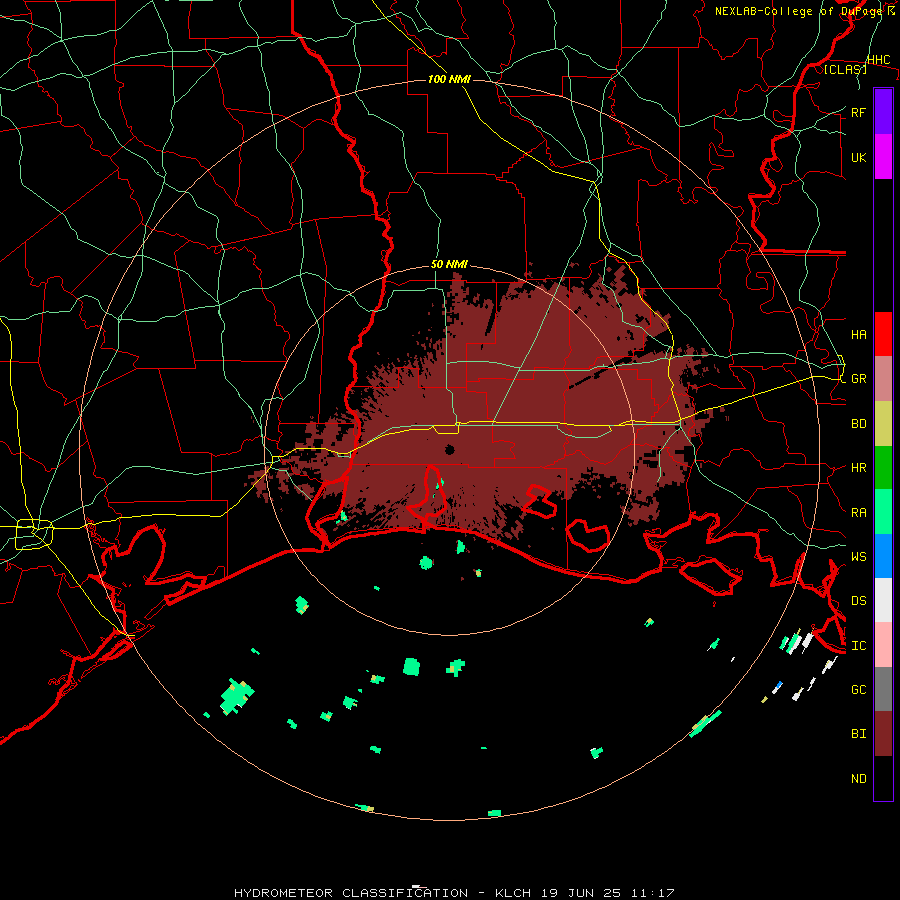Click the "11:17" timestamp
Screen dimensions: 900x900
[652, 893]
